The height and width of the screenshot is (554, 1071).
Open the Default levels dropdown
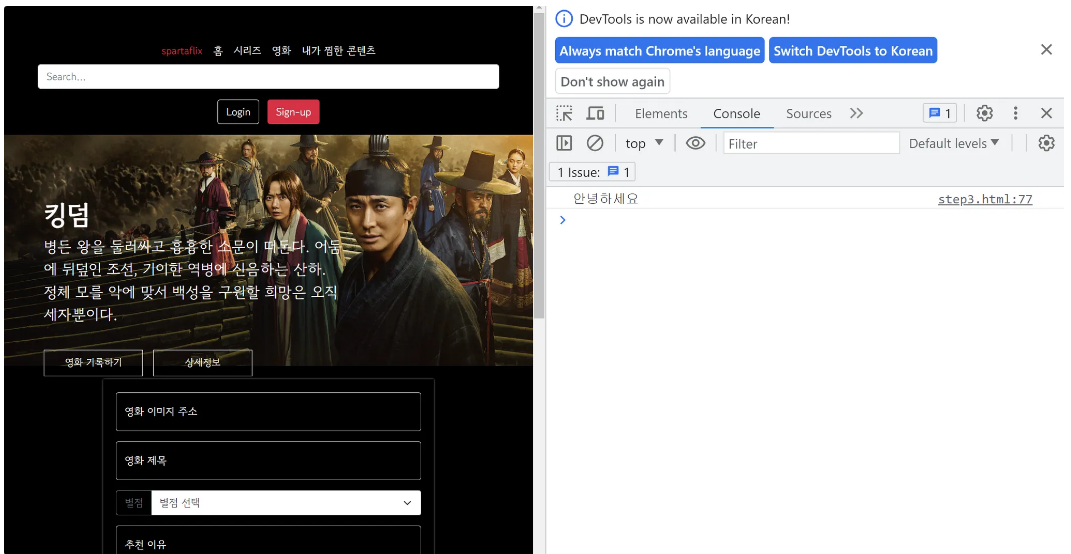pyautogui.click(x=954, y=143)
